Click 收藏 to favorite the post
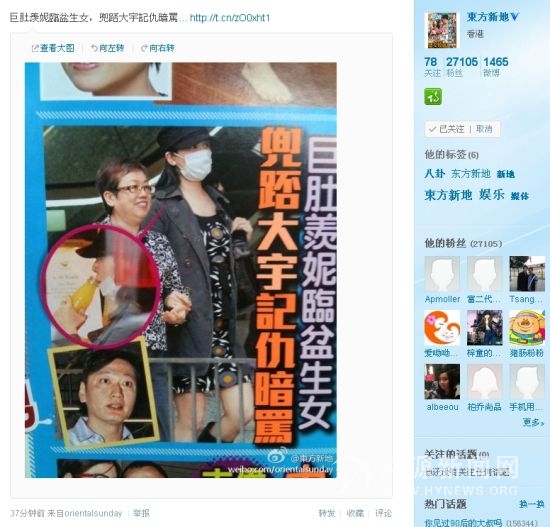Viewport: 550px width, 527px height. tap(355, 513)
